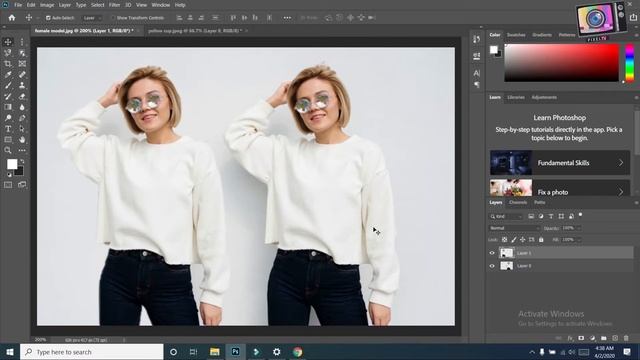Switch to the Swatches tab
The image size is (640, 360).
tap(516, 35)
